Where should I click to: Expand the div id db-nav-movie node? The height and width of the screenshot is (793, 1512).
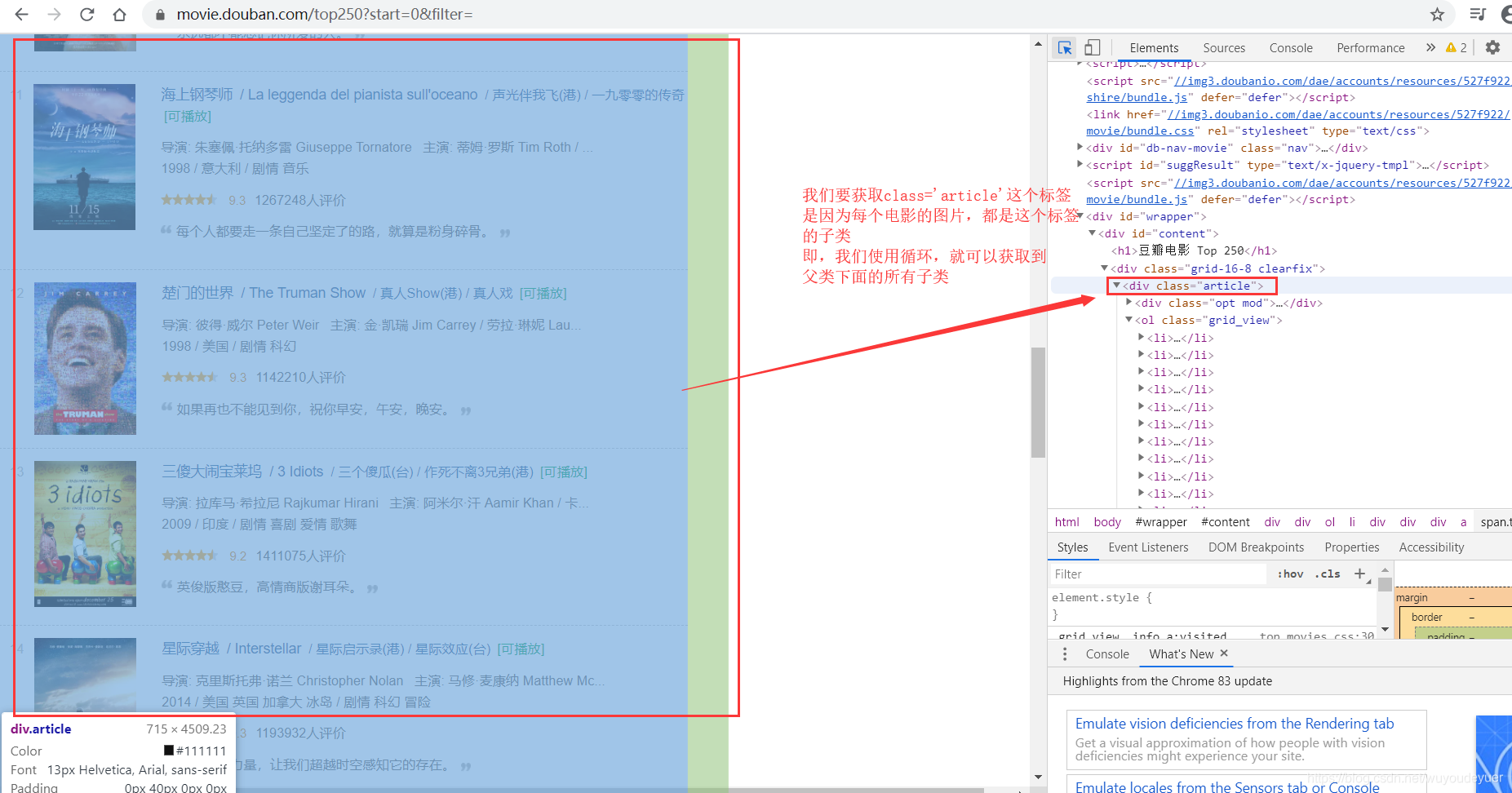pyautogui.click(x=1080, y=148)
